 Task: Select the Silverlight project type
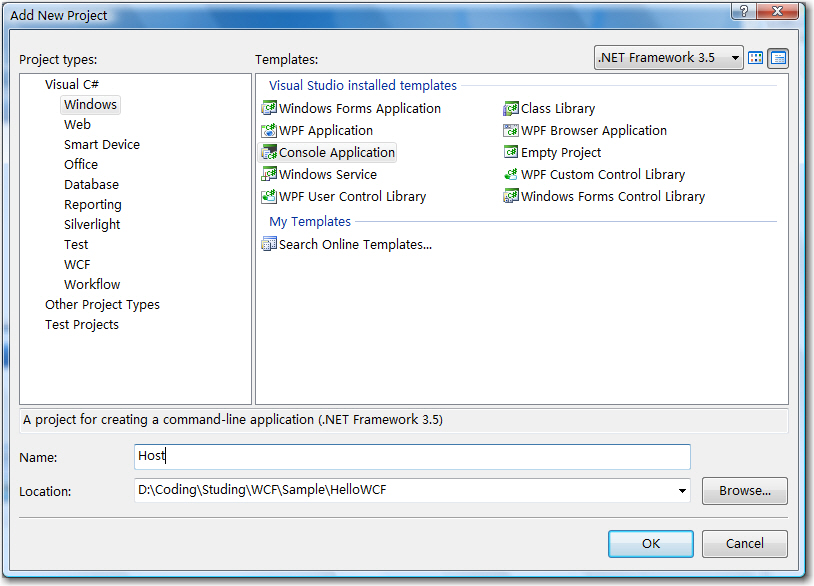point(92,224)
